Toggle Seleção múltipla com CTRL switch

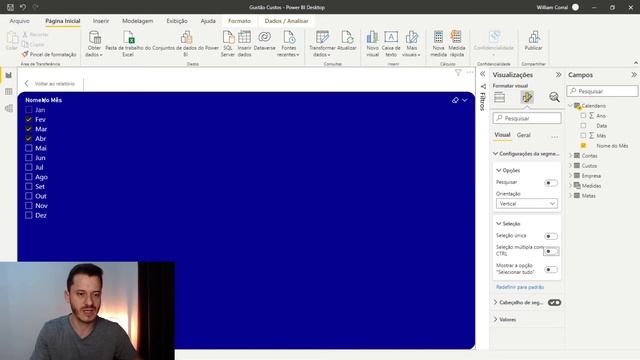[x=551, y=251]
